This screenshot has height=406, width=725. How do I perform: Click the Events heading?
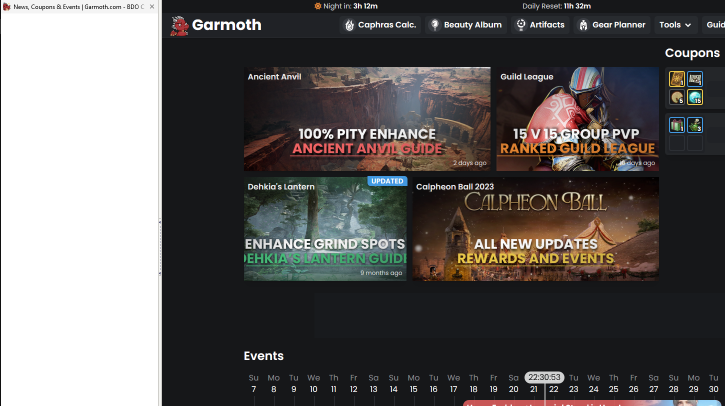tap(264, 356)
